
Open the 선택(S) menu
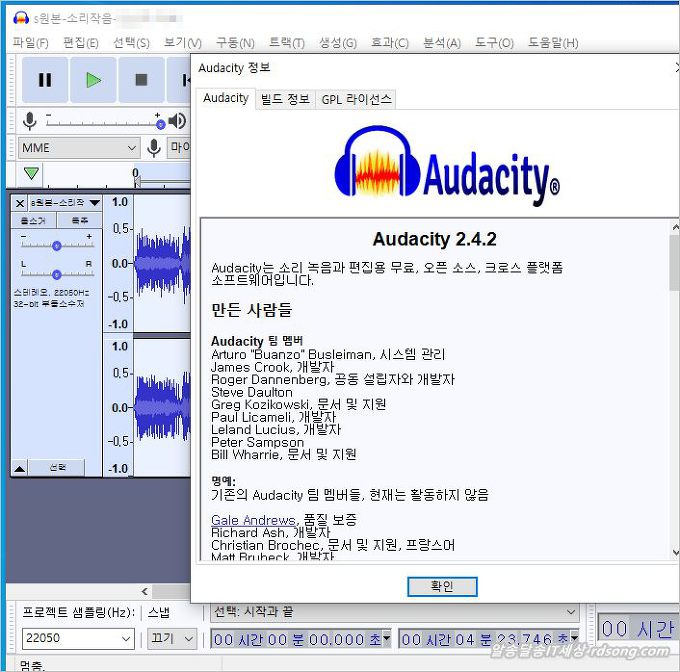point(131,42)
